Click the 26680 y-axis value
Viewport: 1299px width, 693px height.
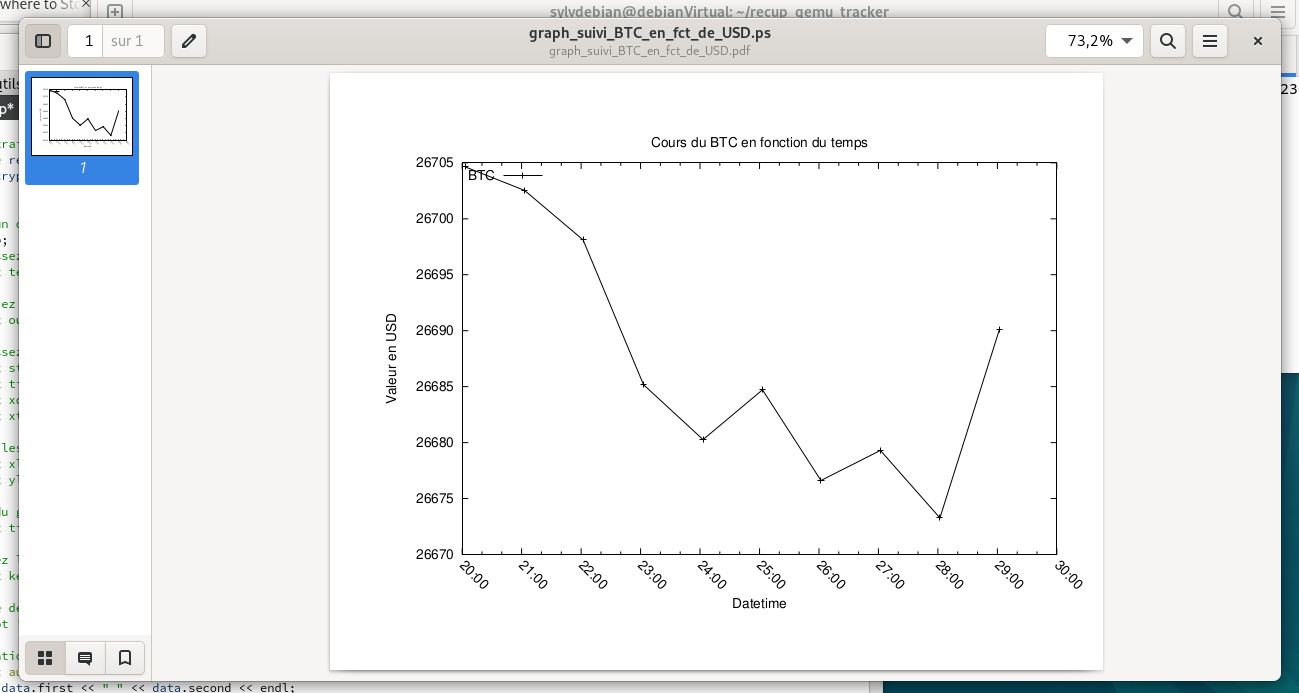pyautogui.click(x=434, y=442)
